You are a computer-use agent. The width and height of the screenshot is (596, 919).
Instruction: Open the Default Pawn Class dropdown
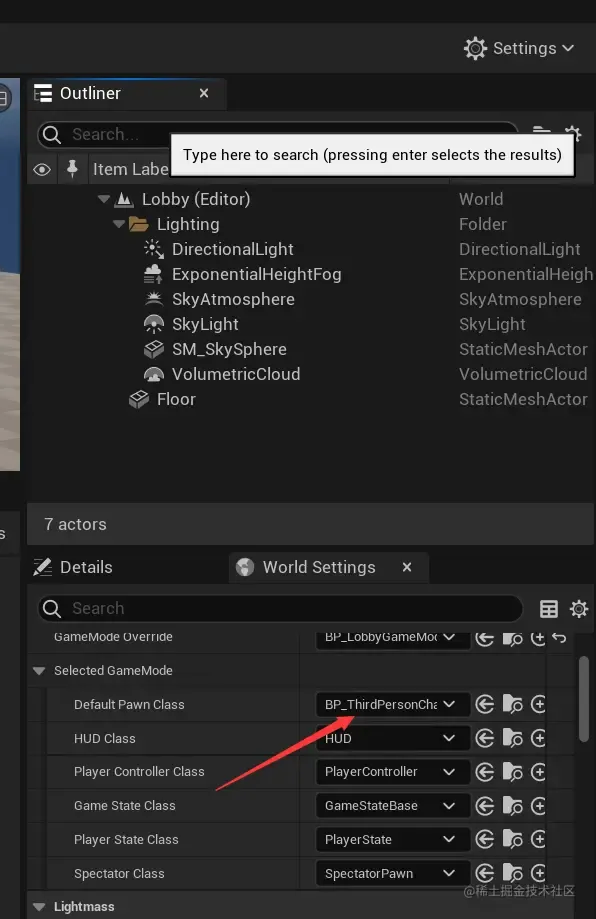click(393, 704)
